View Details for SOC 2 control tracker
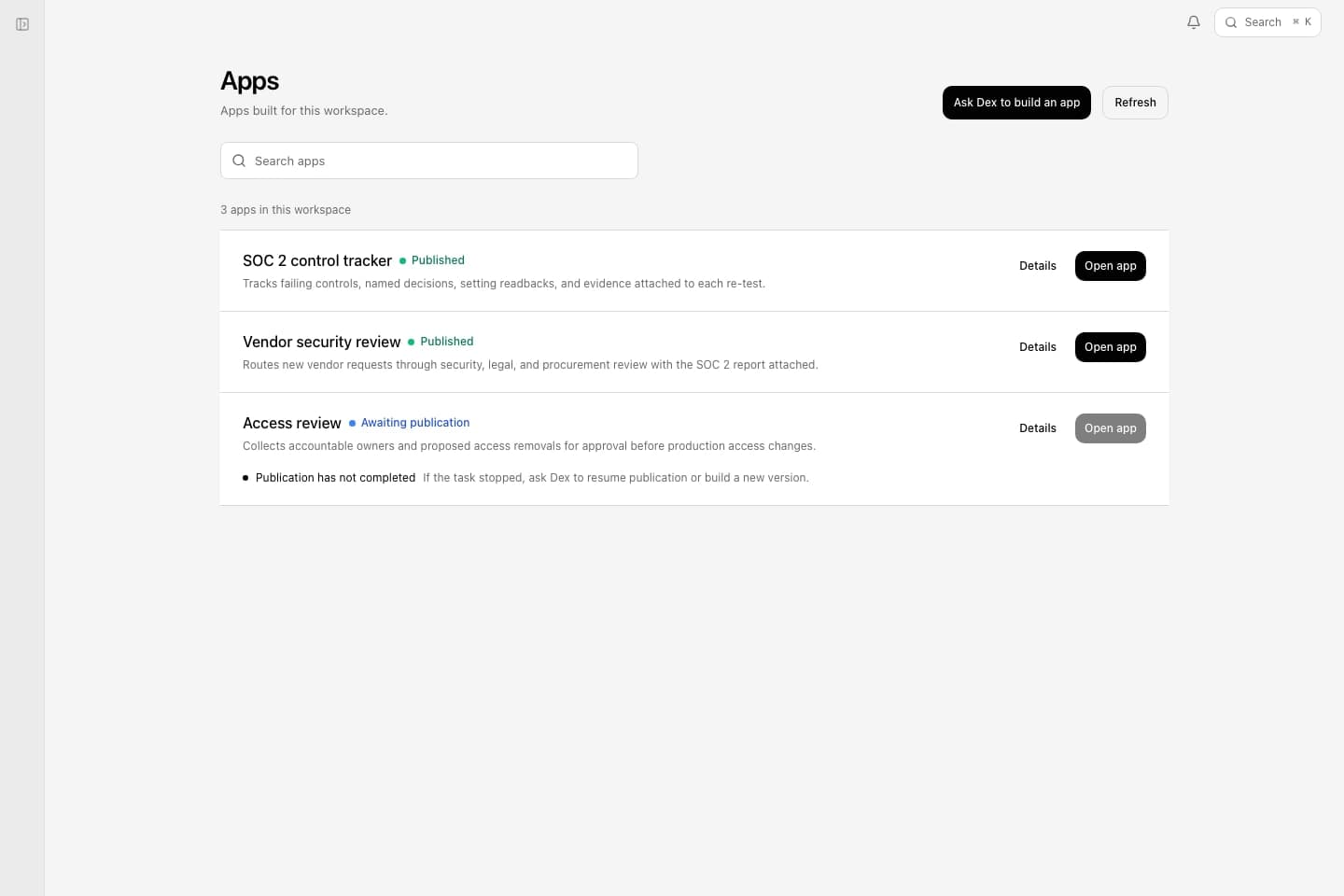This screenshot has height=896, width=1344. click(1038, 266)
